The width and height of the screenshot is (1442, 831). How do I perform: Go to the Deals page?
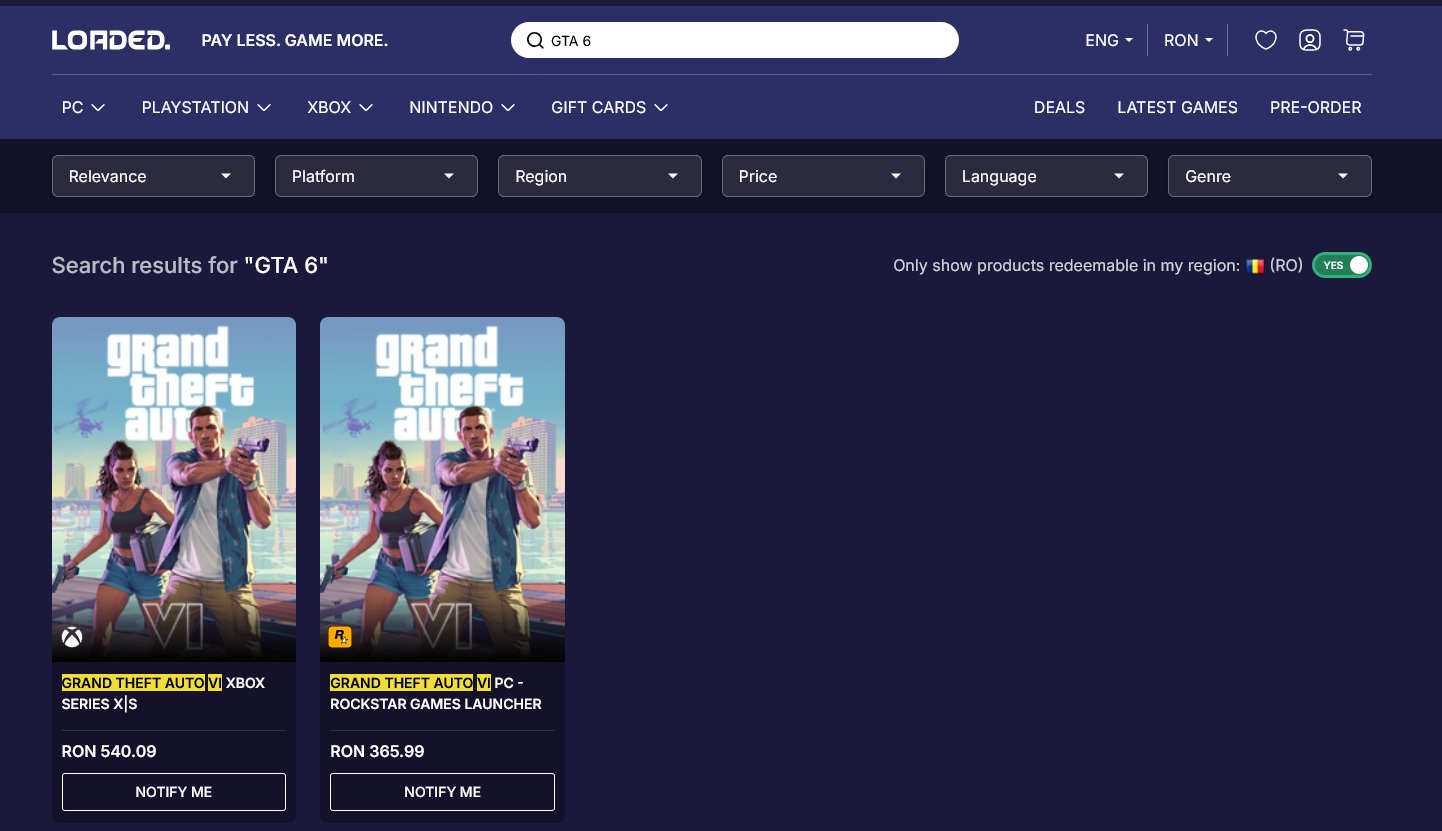1059,107
